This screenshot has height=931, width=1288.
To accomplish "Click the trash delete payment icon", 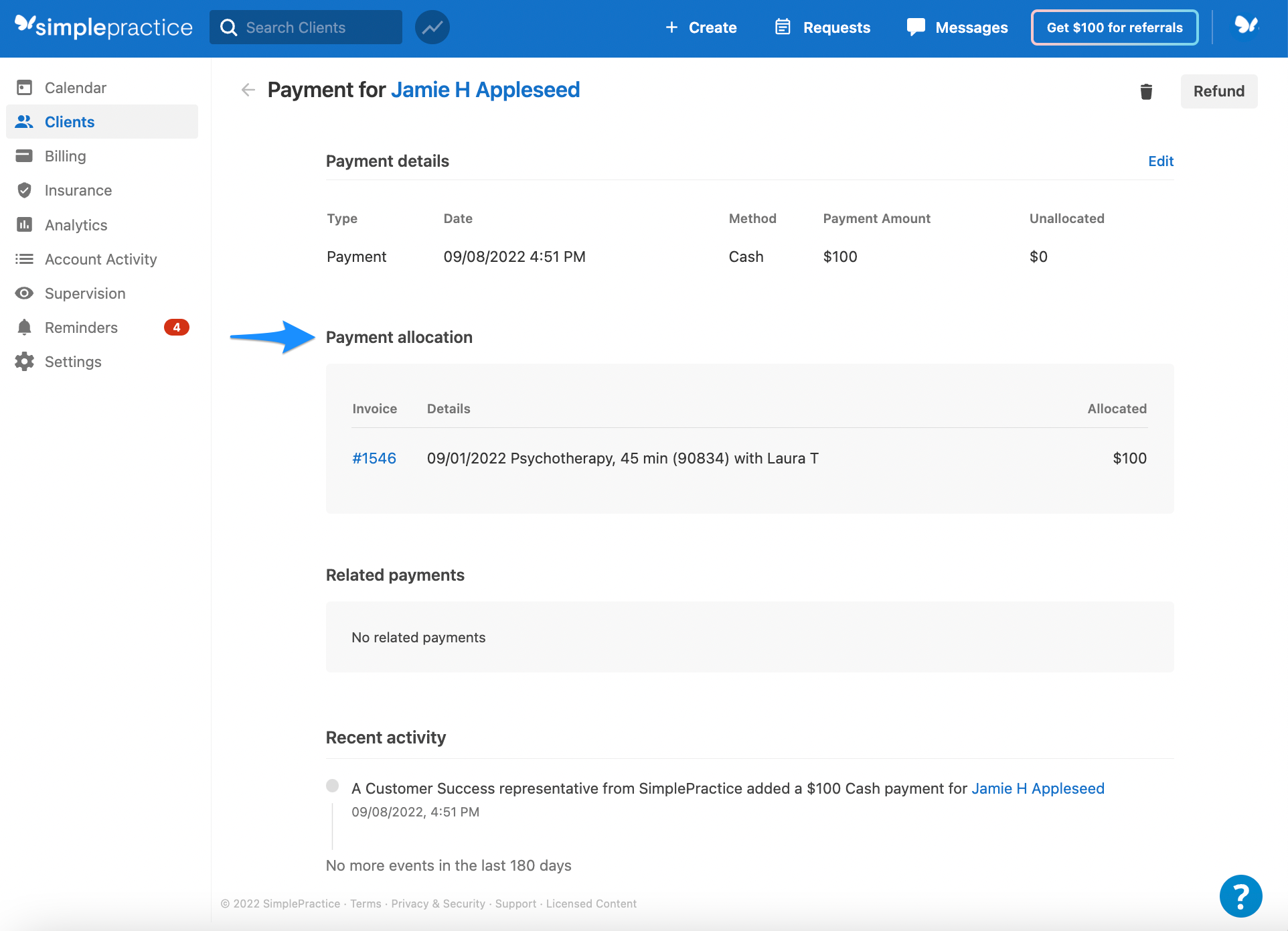I will pyautogui.click(x=1146, y=92).
